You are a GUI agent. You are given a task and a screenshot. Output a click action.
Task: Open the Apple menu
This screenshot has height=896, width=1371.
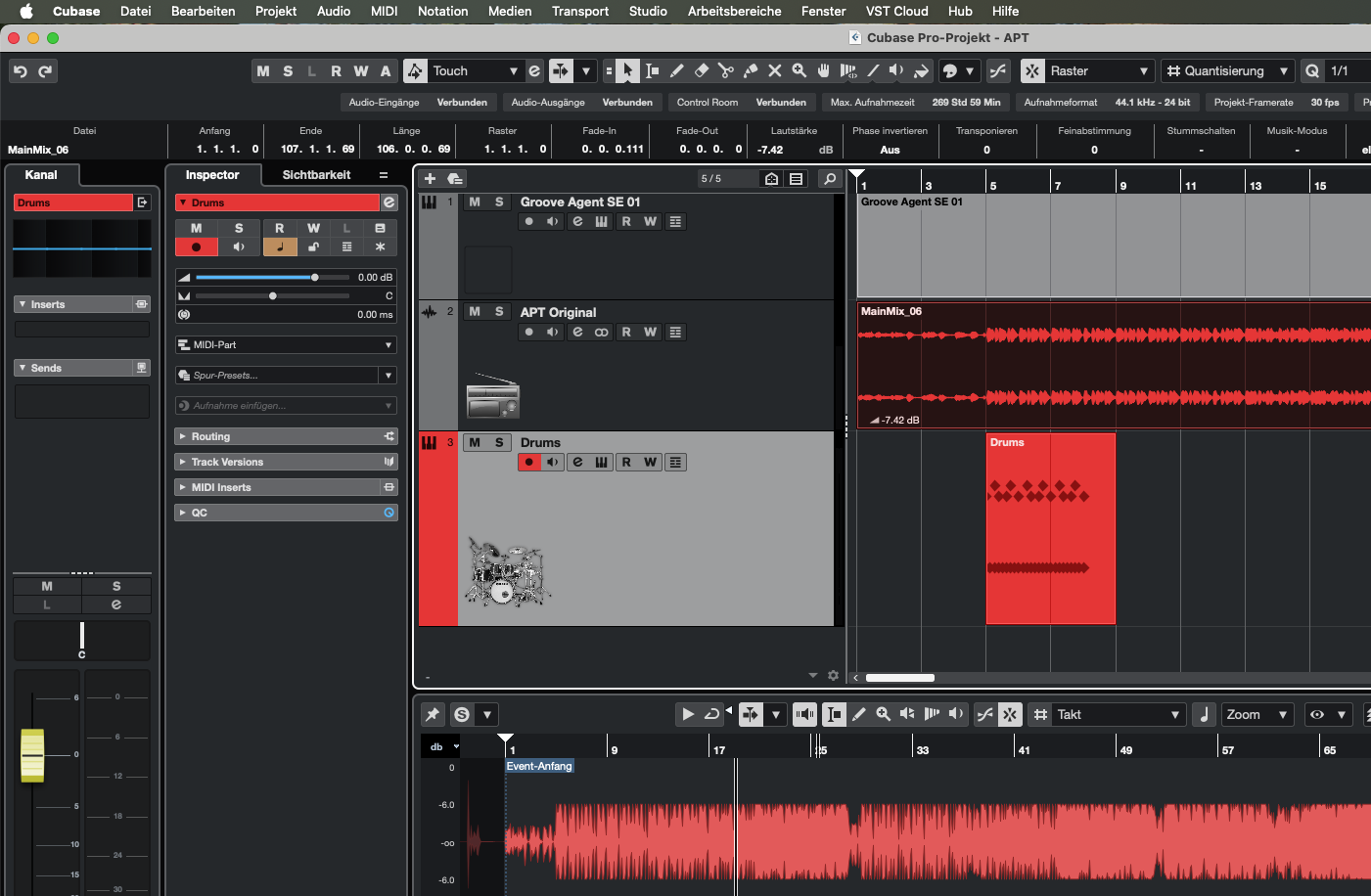point(26,11)
